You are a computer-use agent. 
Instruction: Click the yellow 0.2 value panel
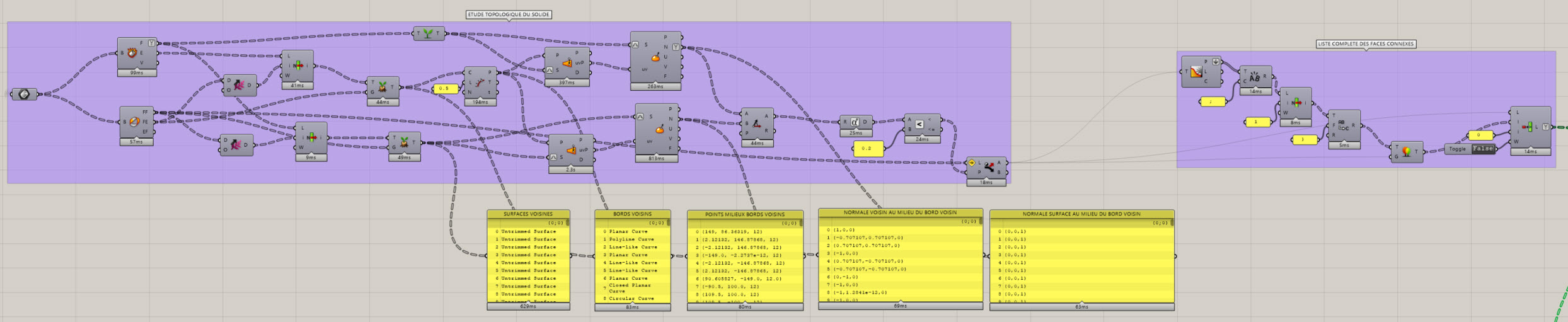(x=868, y=149)
